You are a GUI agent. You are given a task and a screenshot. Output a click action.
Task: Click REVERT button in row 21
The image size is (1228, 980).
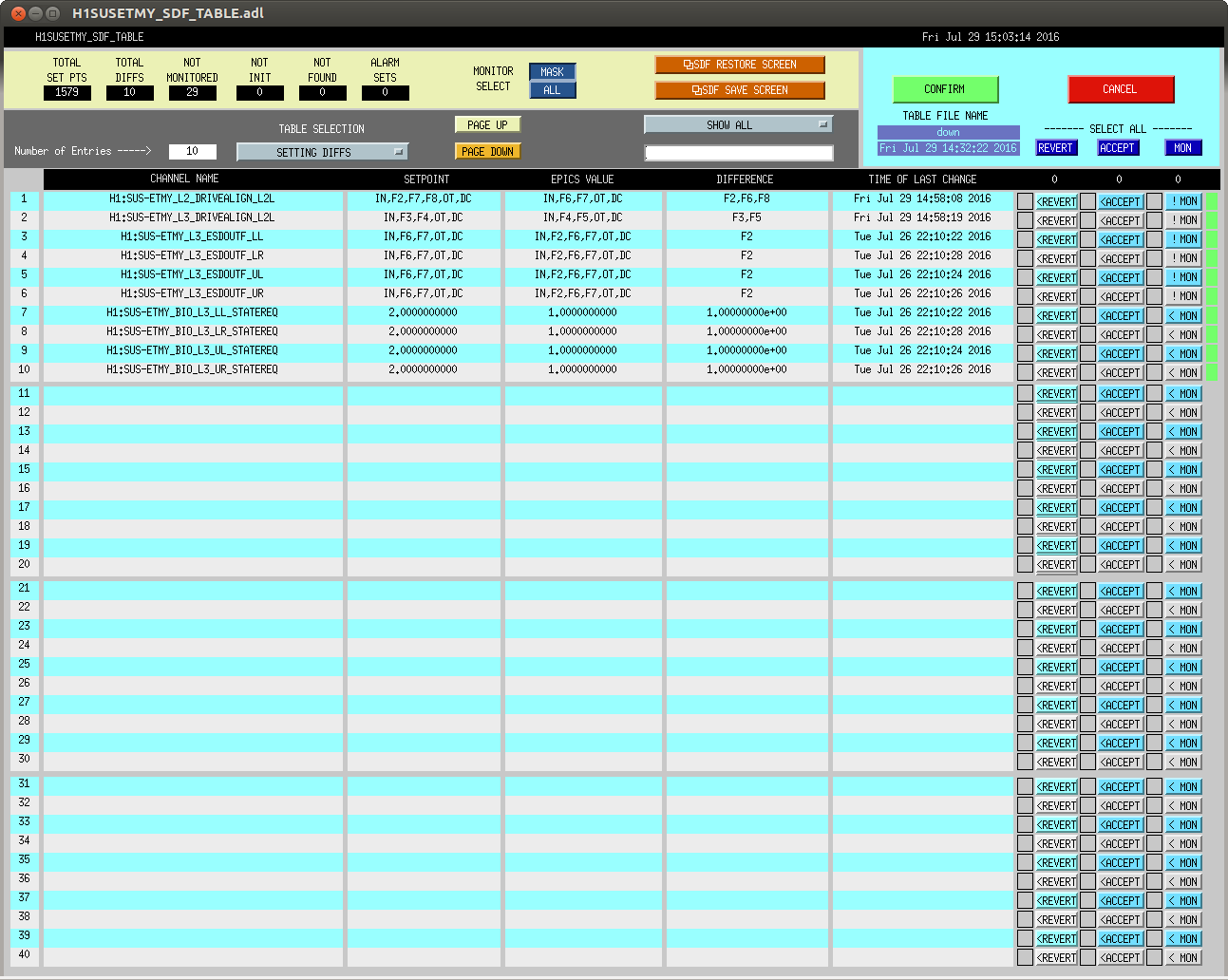coord(1057,591)
